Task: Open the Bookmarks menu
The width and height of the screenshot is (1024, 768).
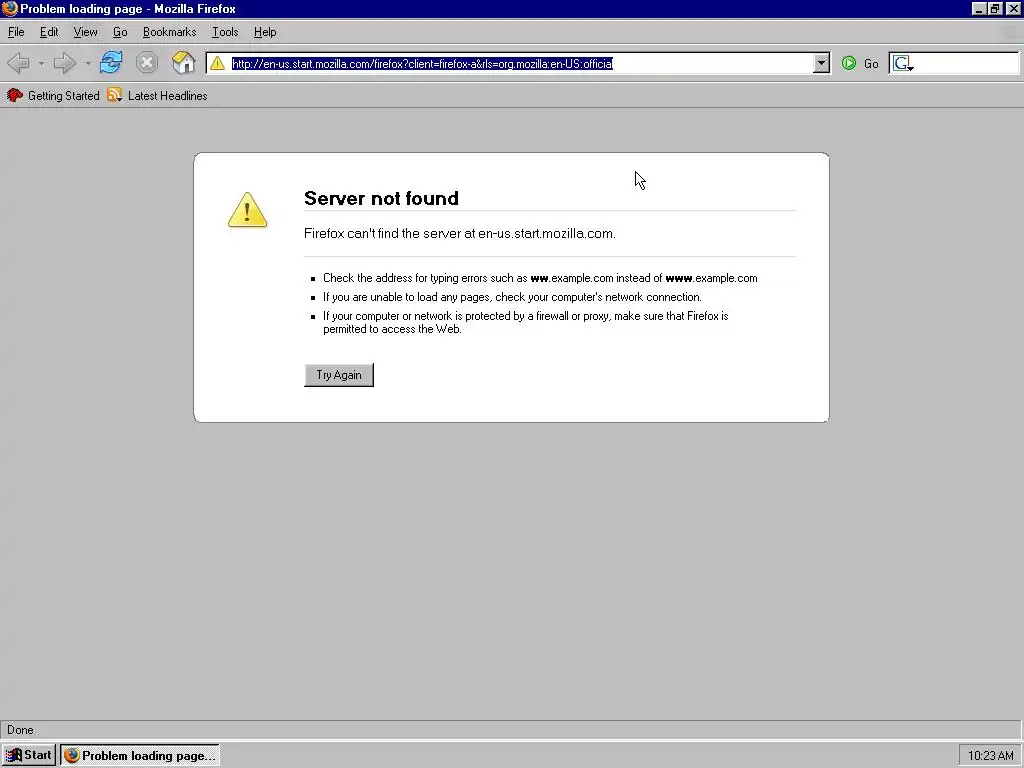Action: 170,32
